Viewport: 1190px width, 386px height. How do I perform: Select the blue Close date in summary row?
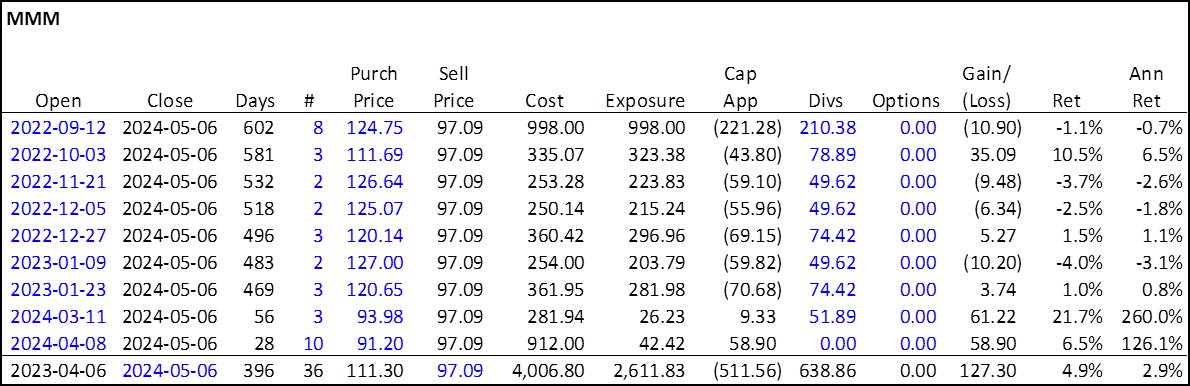click(x=170, y=372)
